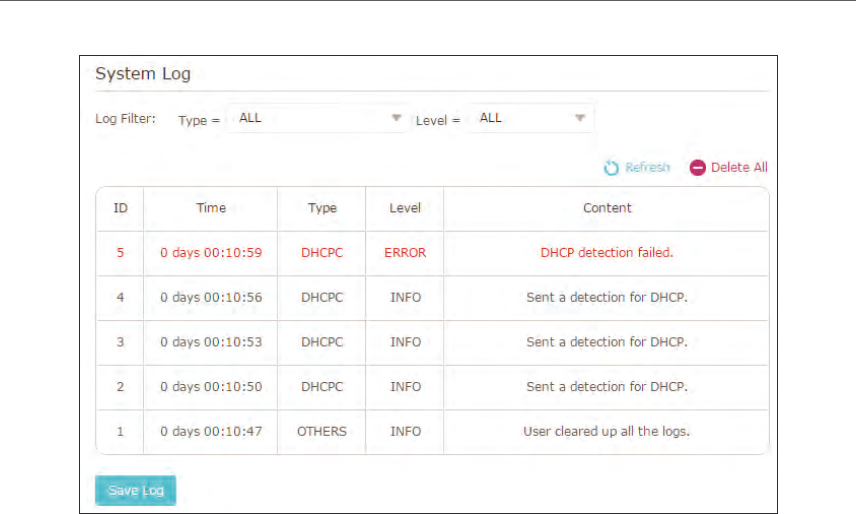Open the Level filter dropdown
Viewport: 856px width, 514px height.
tap(530, 118)
